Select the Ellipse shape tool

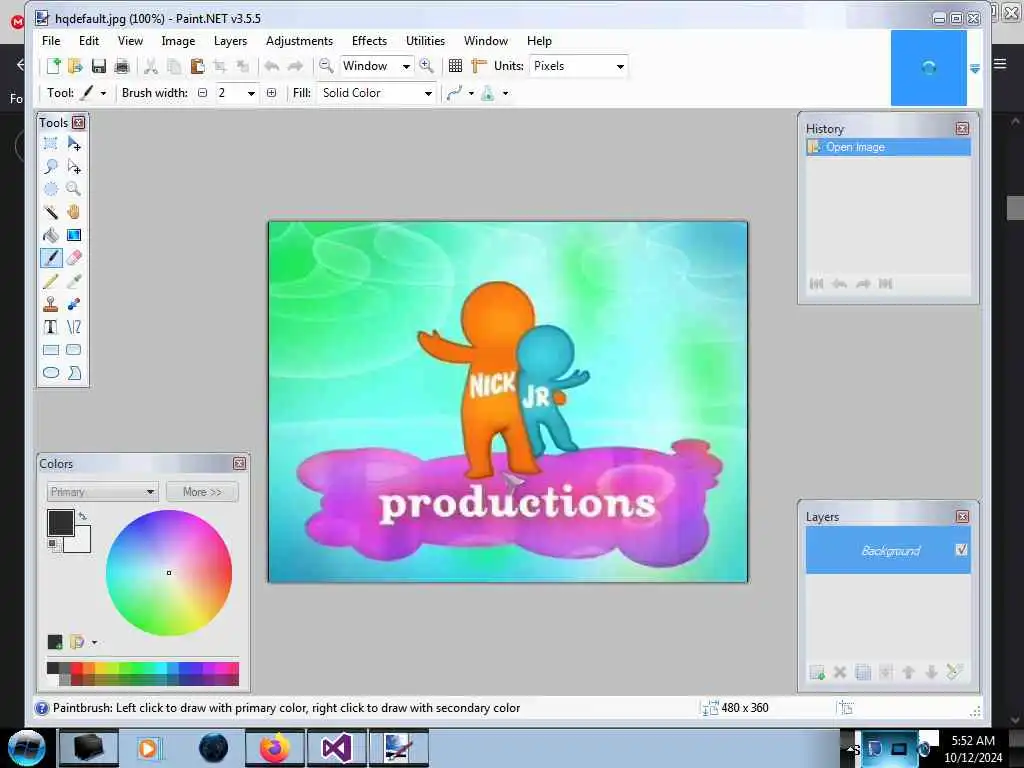pyautogui.click(x=50, y=373)
